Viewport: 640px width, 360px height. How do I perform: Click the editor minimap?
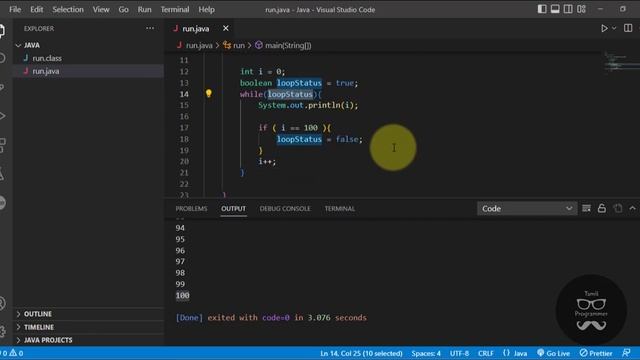[x=621, y=62]
